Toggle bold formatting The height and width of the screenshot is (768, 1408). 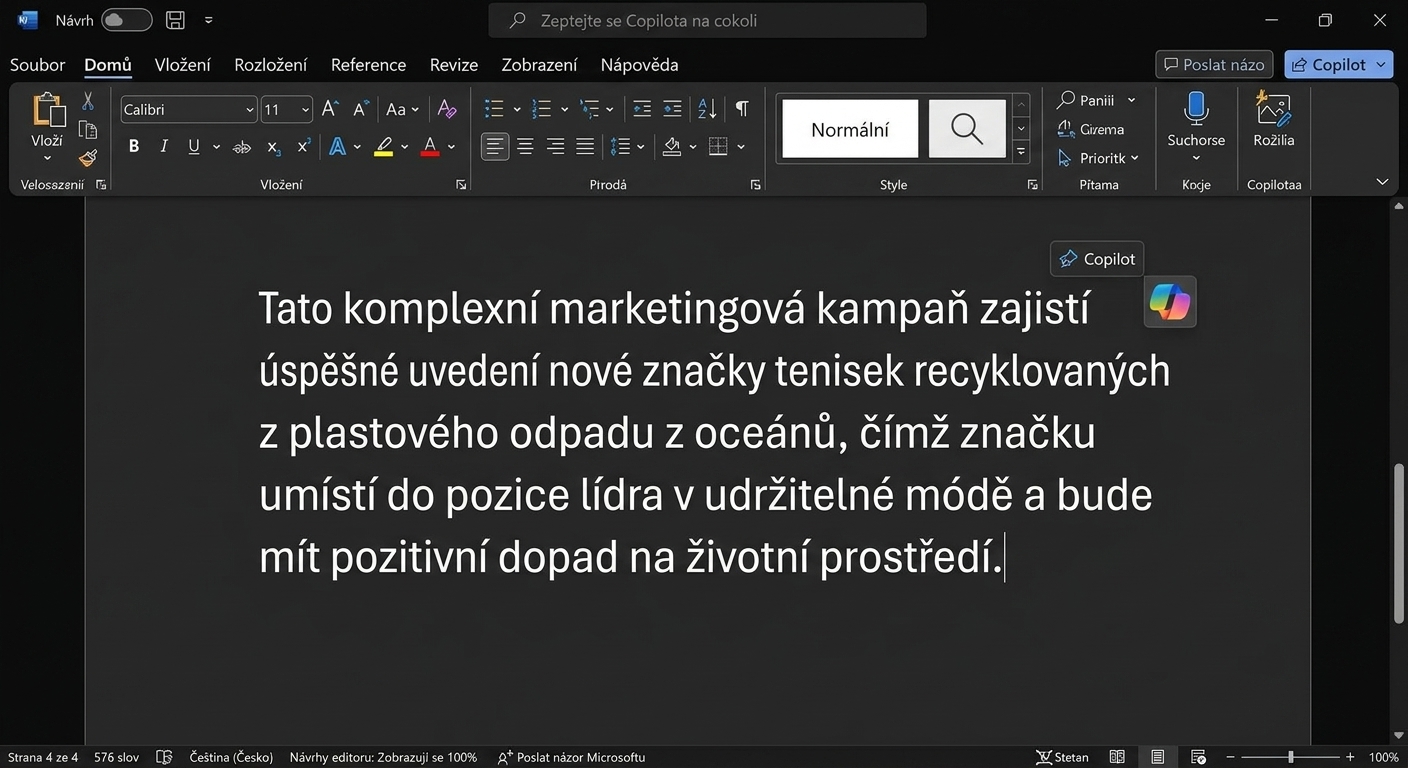coord(134,147)
